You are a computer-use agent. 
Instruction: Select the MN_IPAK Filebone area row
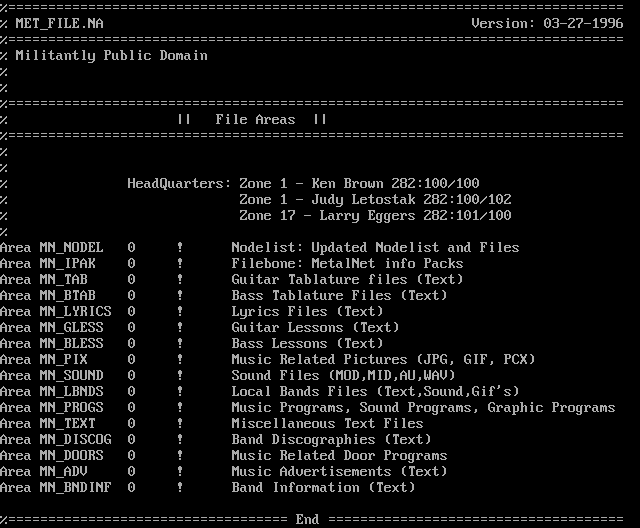71,263
